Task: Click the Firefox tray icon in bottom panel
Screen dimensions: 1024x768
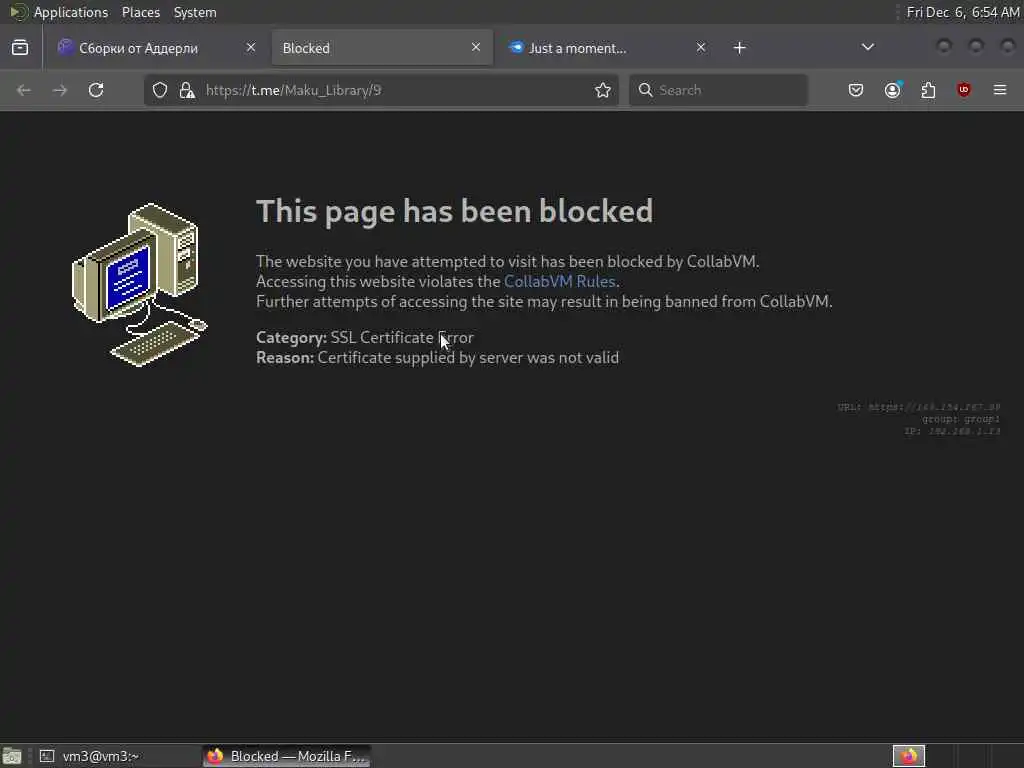Action: 909,756
